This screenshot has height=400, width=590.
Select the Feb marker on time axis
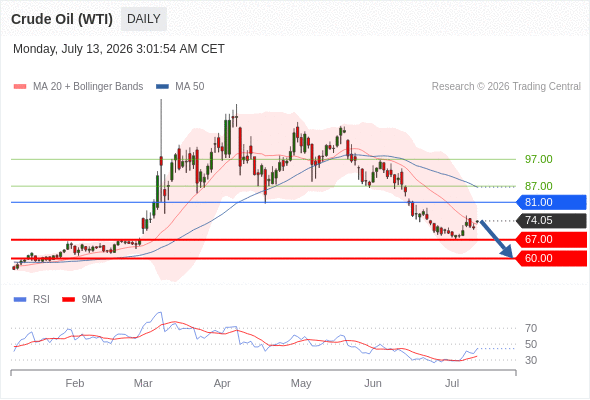coord(75,383)
